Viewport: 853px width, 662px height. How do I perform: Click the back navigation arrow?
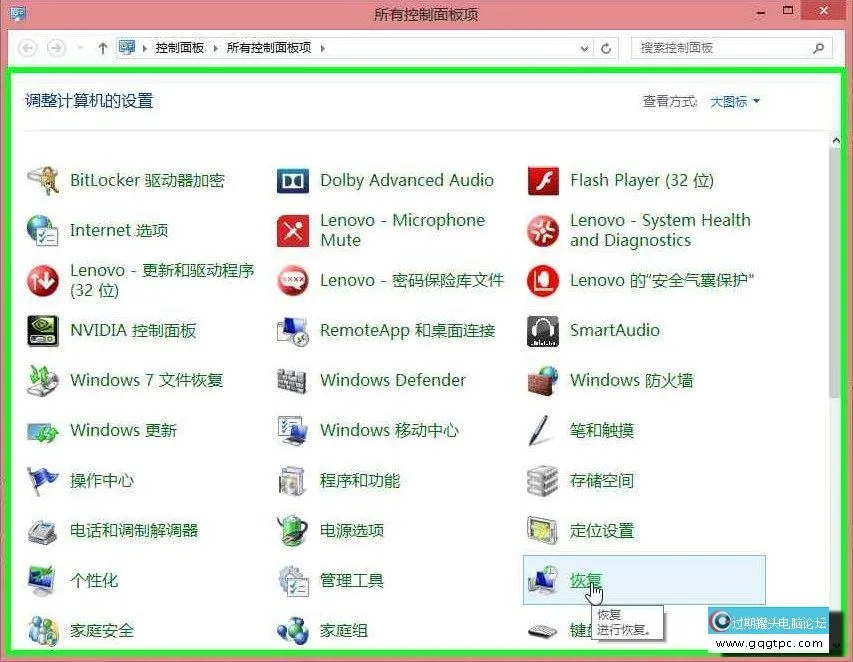pos(27,47)
